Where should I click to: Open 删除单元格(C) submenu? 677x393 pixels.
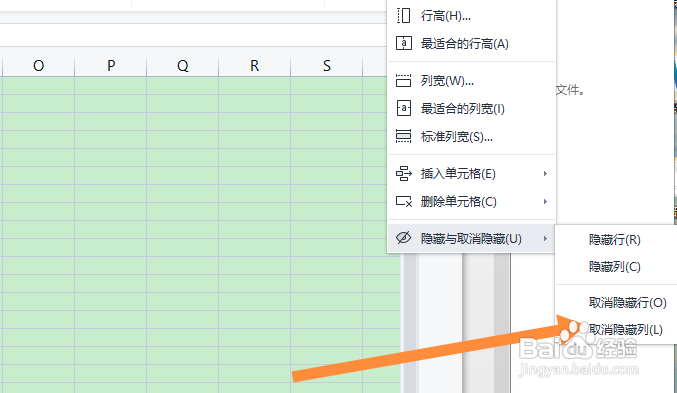coord(471,201)
